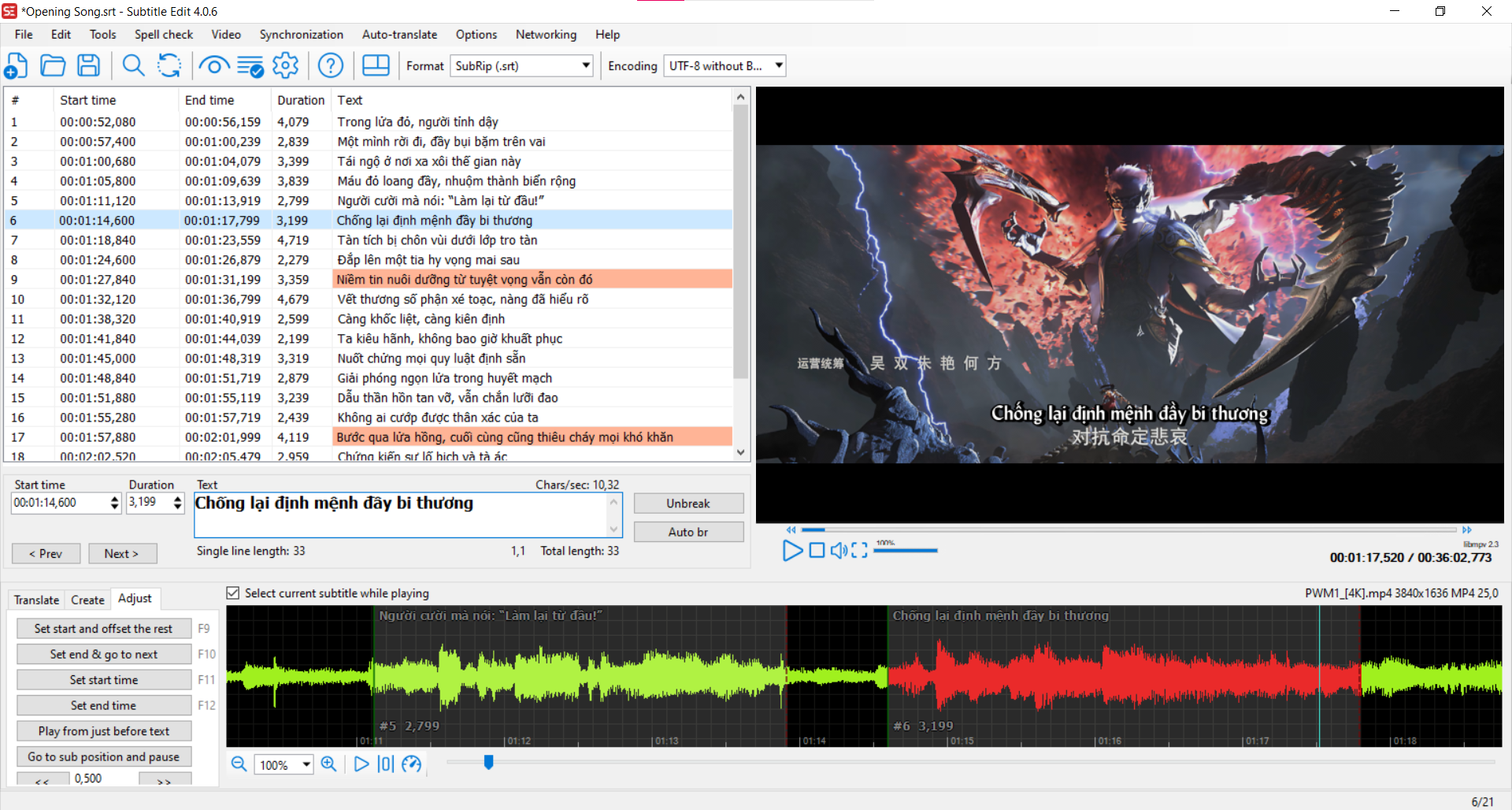Open Settings gear icon in toolbar
This screenshot has width=1512, height=810.
[286, 65]
